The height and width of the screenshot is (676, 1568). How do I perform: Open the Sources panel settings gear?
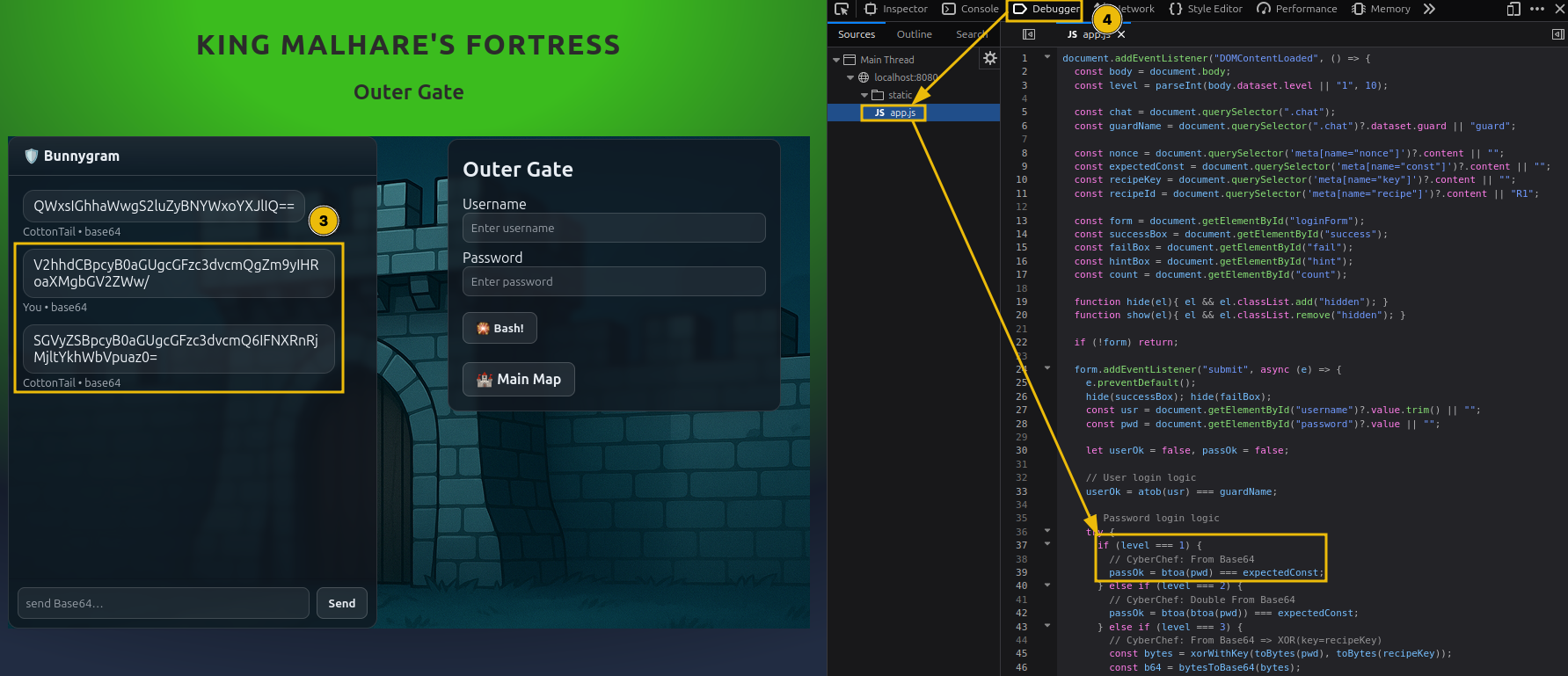click(990, 58)
